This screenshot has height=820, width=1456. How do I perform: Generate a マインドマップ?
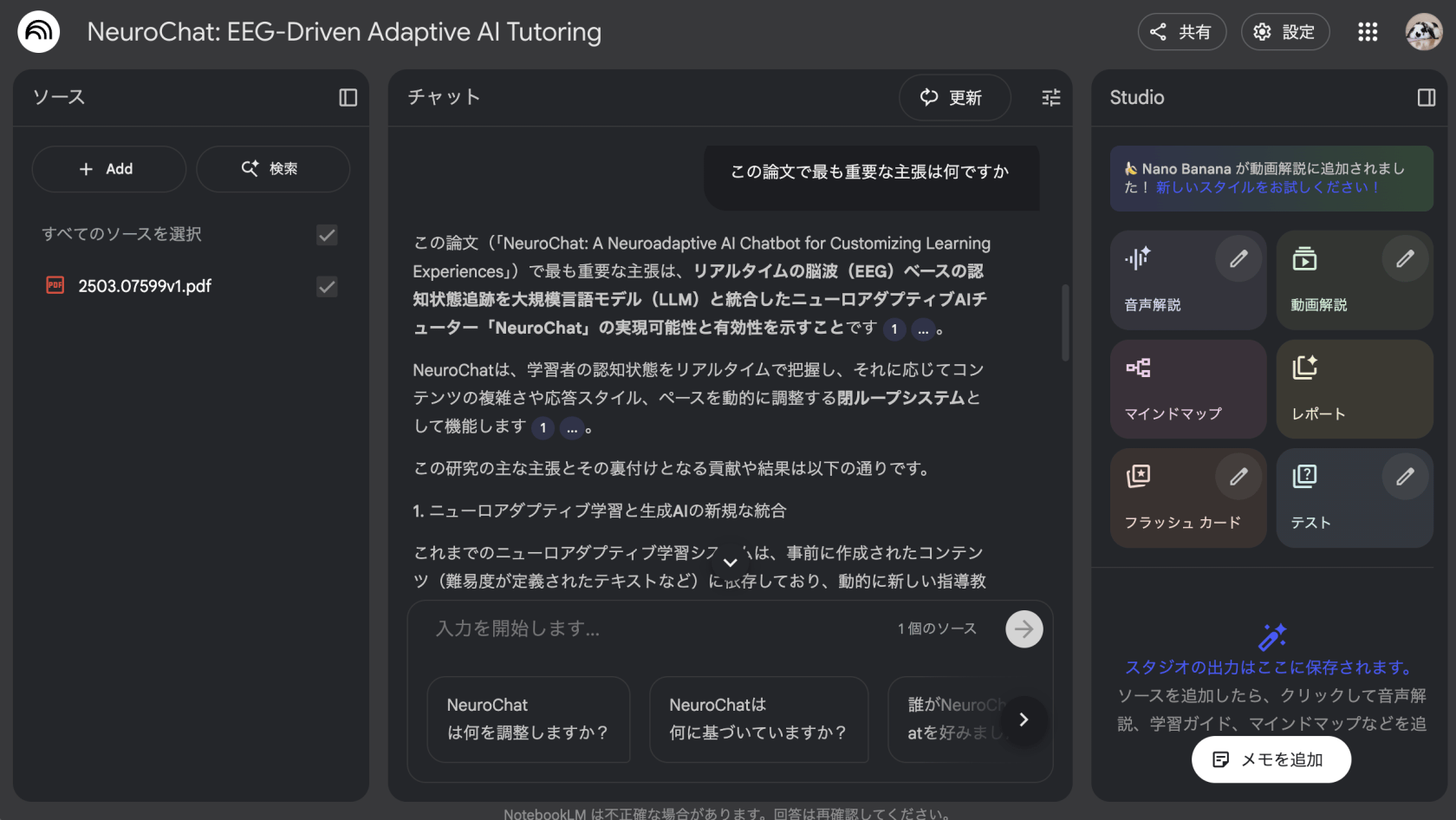pyautogui.click(x=1187, y=389)
